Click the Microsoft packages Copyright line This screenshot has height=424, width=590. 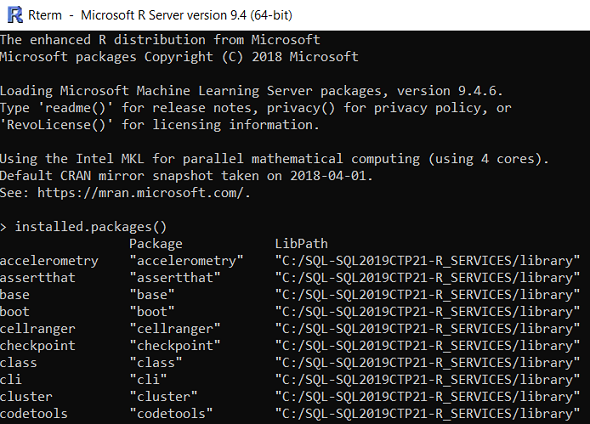(179, 56)
